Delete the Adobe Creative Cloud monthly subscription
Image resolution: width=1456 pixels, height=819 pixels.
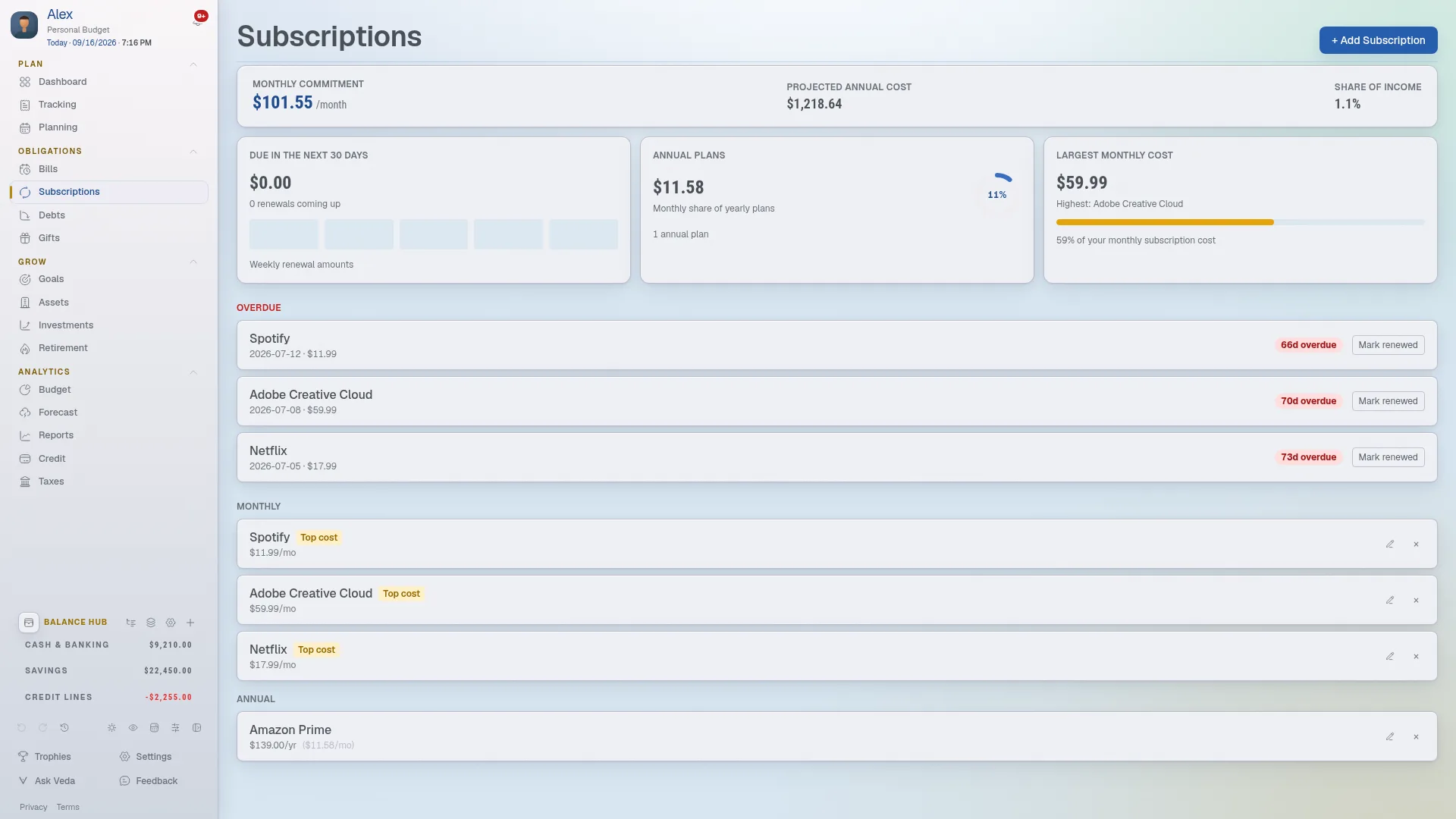(x=1416, y=601)
